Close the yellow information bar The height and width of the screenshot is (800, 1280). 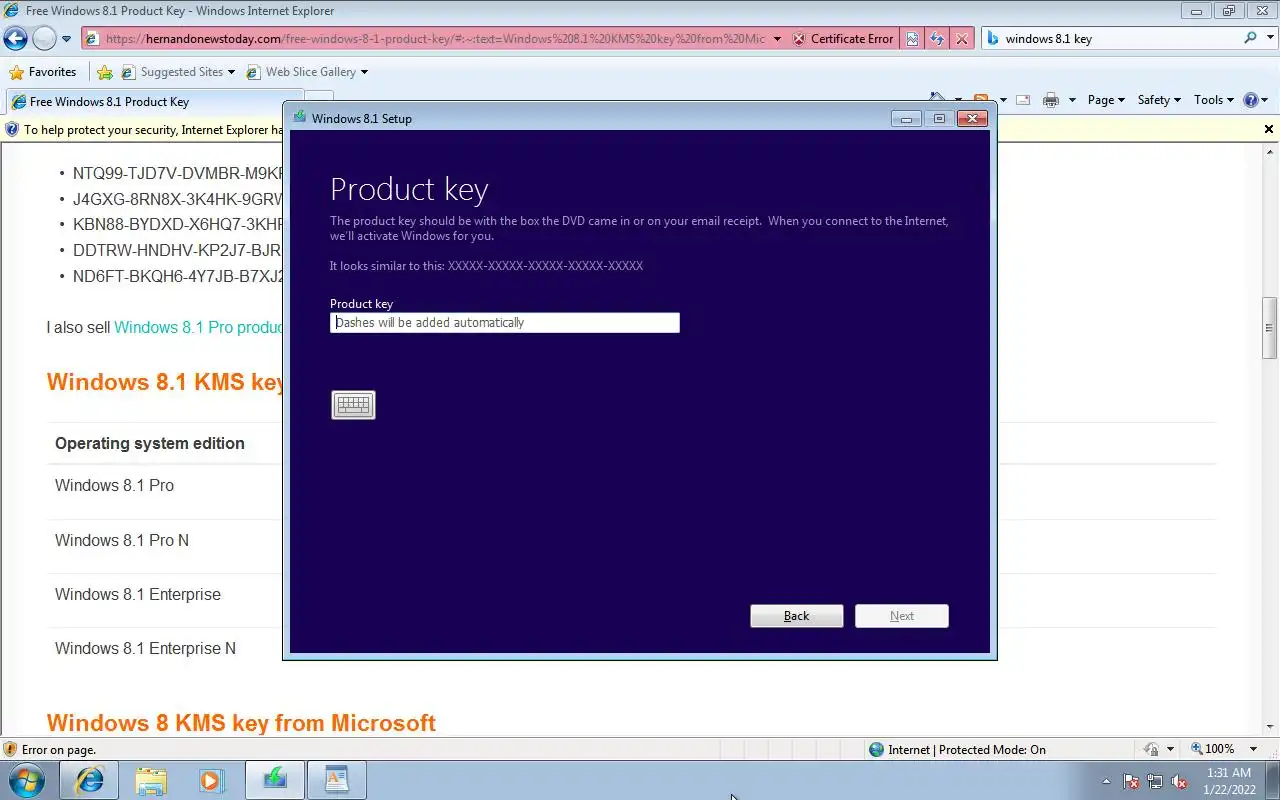1269,129
